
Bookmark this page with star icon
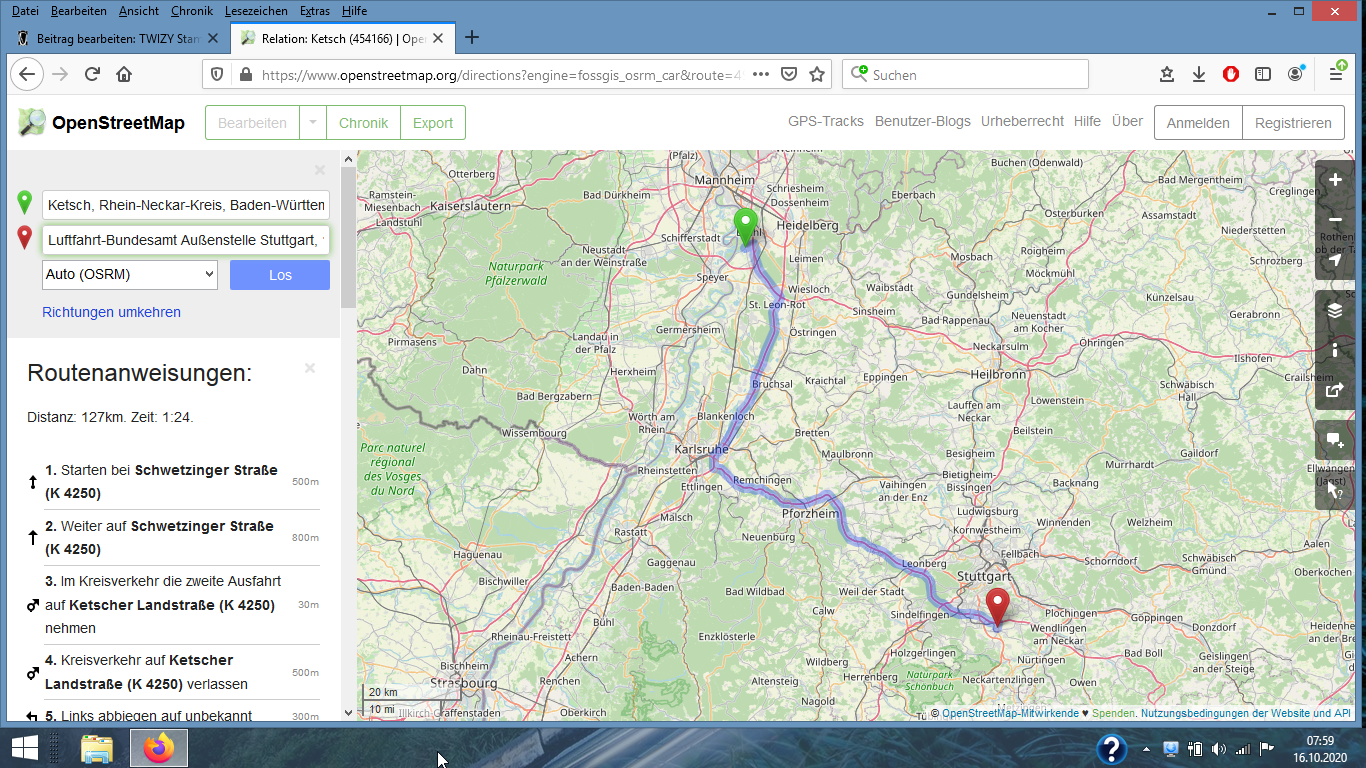pyautogui.click(x=817, y=74)
